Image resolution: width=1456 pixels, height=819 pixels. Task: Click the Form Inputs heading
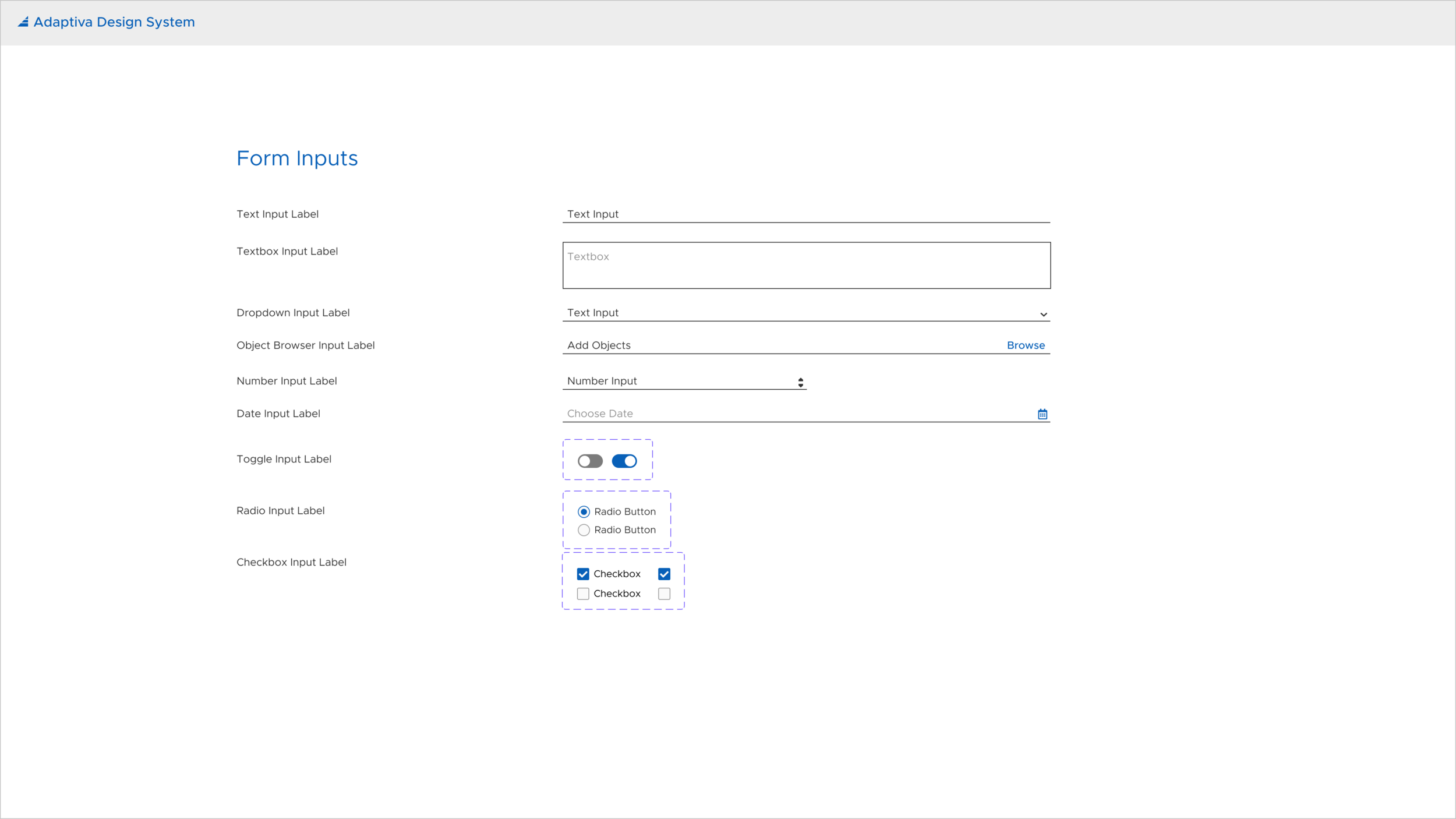coord(297,158)
